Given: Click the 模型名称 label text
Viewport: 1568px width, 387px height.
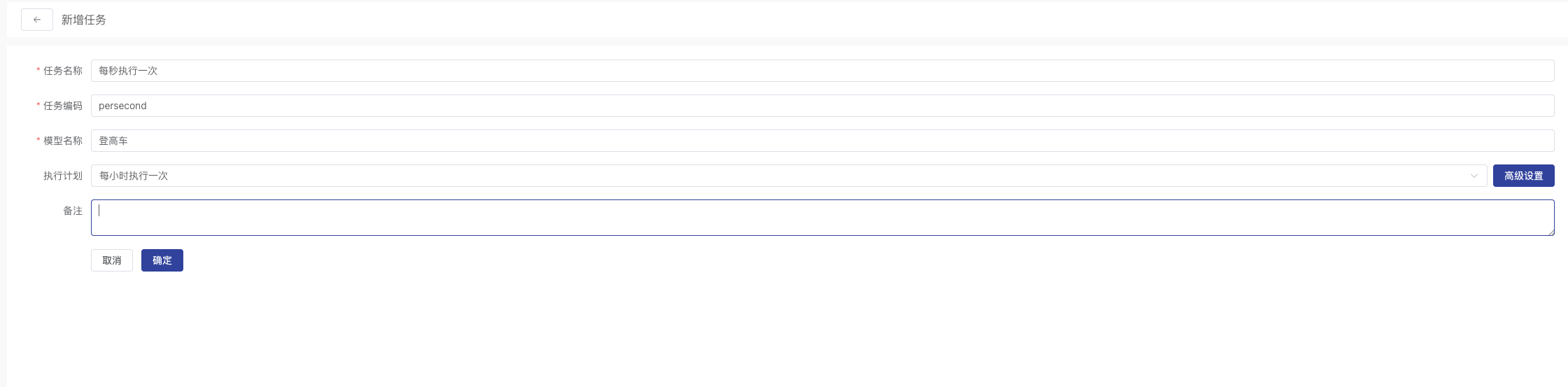Looking at the screenshot, I should (x=63, y=141).
